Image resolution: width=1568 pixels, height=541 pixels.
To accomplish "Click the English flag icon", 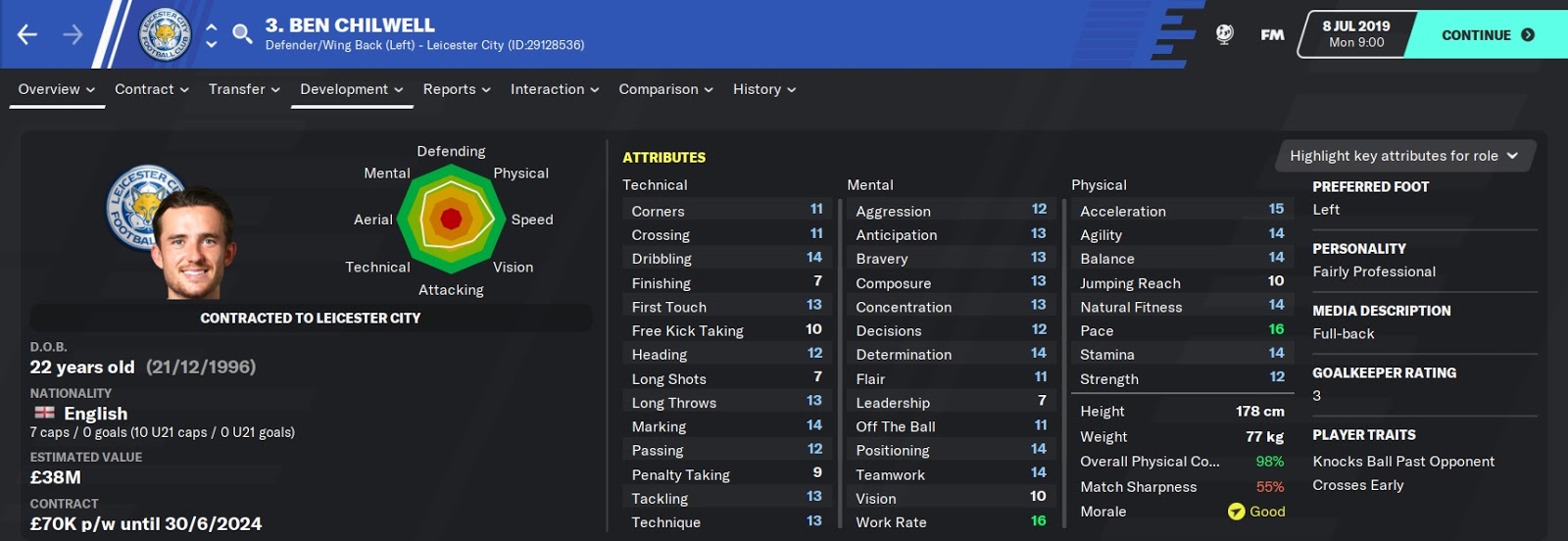I will (x=44, y=413).
